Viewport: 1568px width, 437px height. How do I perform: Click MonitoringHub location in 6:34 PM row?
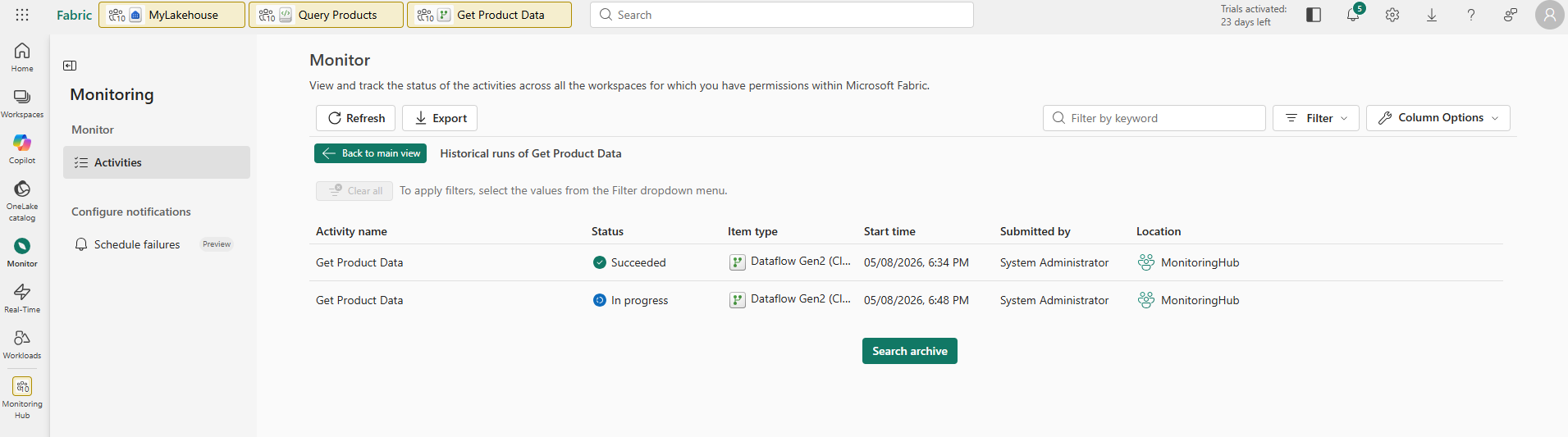click(x=1200, y=262)
